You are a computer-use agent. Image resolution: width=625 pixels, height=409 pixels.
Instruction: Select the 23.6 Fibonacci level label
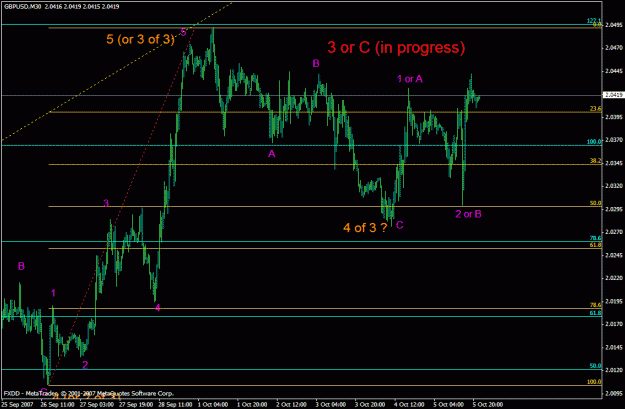point(596,108)
